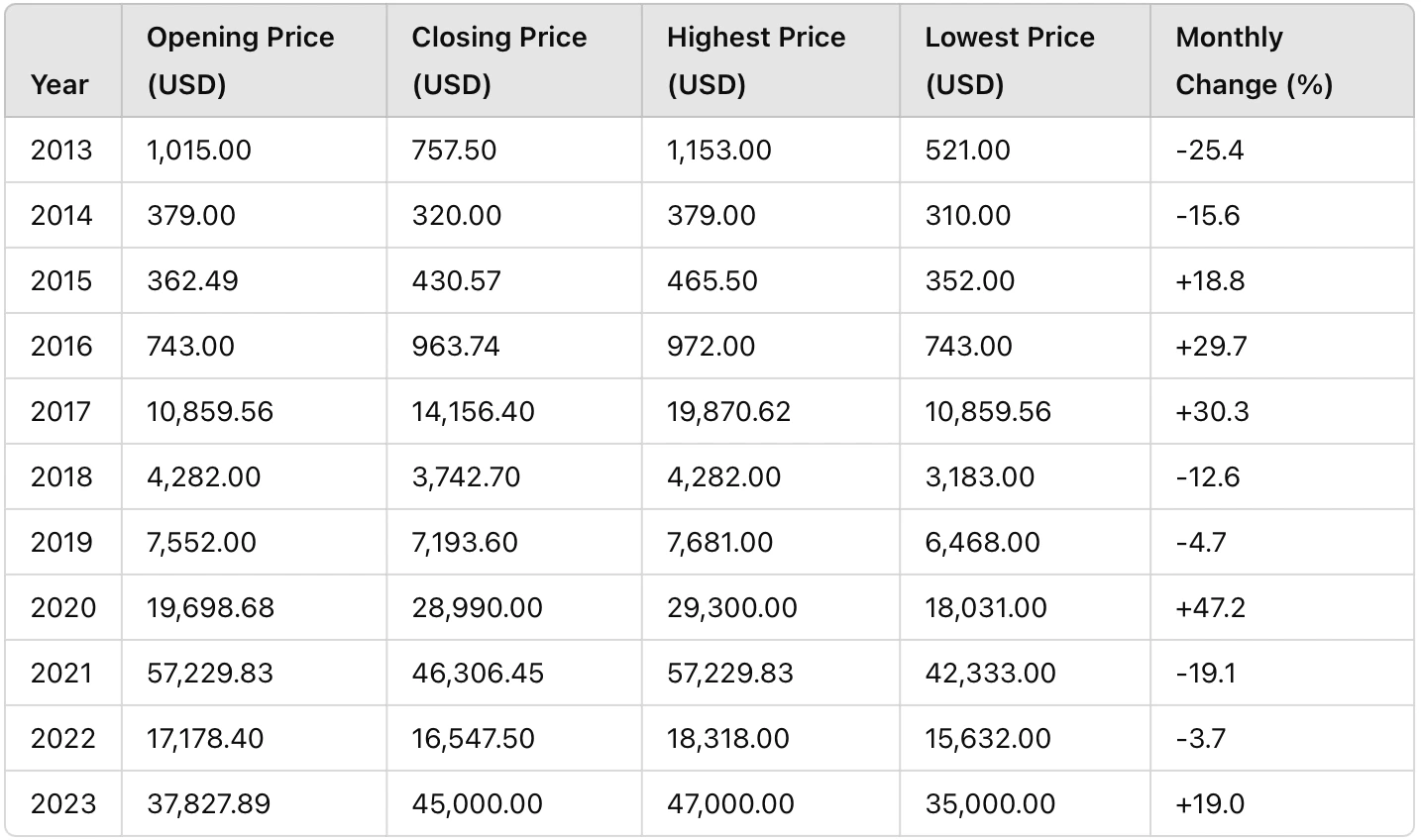The height and width of the screenshot is (840, 1421).
Task: Select the 2015 lowest price 352.00
Action: click(x=970, y=280)
